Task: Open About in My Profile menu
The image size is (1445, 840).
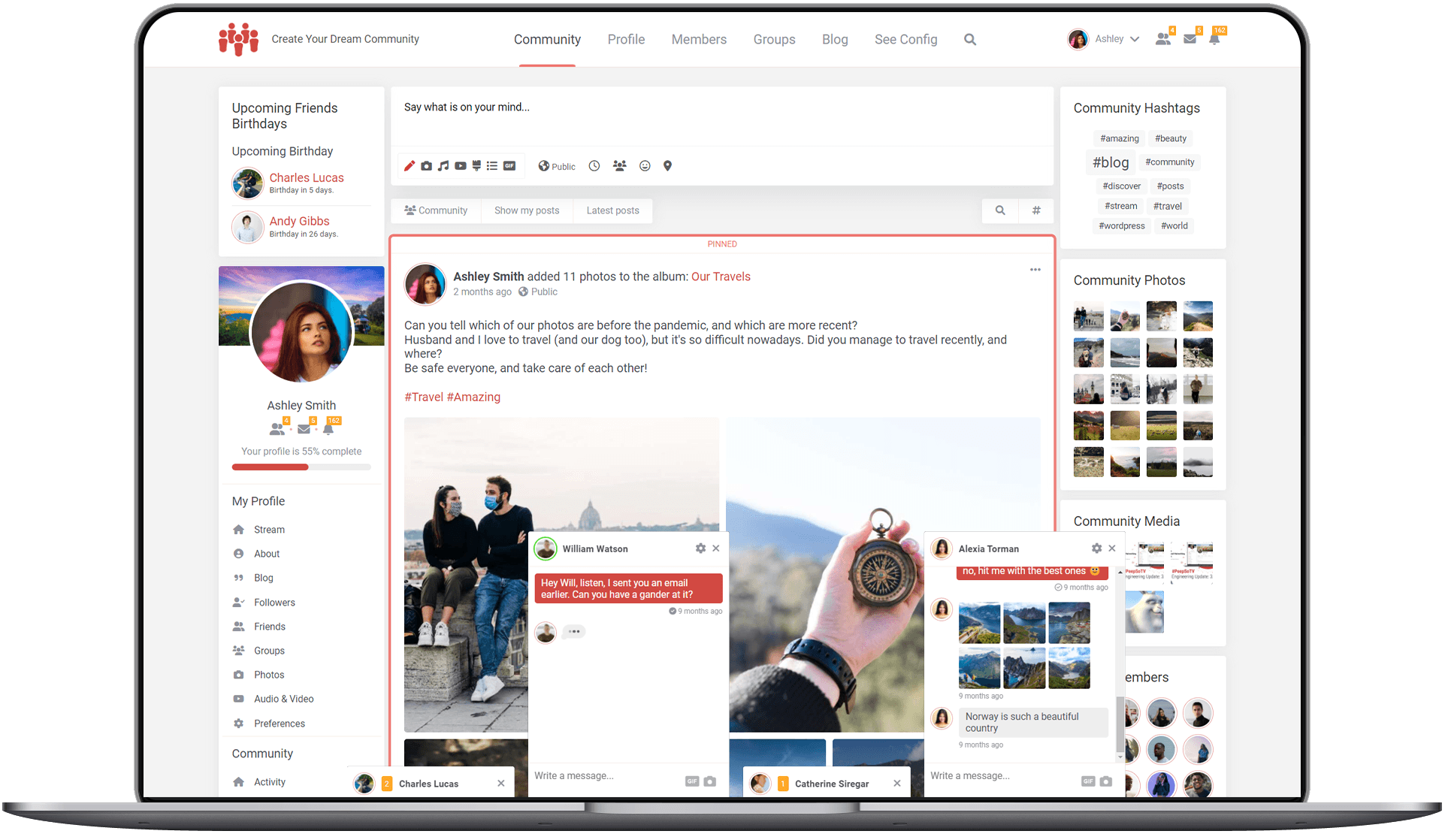Action: (267, 554)
